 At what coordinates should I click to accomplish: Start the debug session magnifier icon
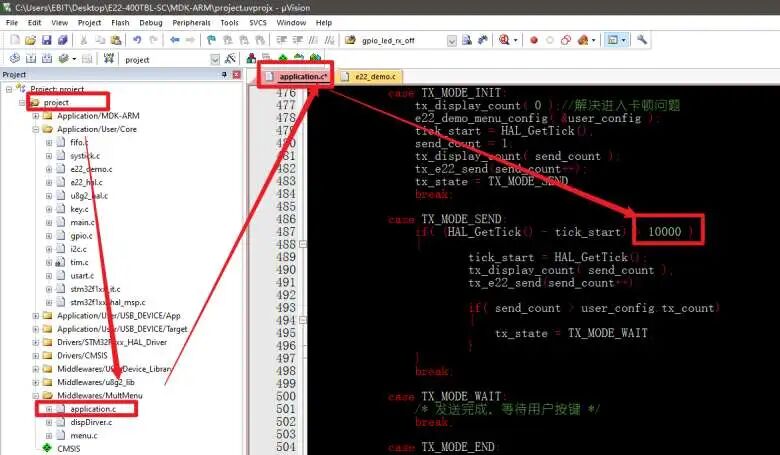click(503, 41)
